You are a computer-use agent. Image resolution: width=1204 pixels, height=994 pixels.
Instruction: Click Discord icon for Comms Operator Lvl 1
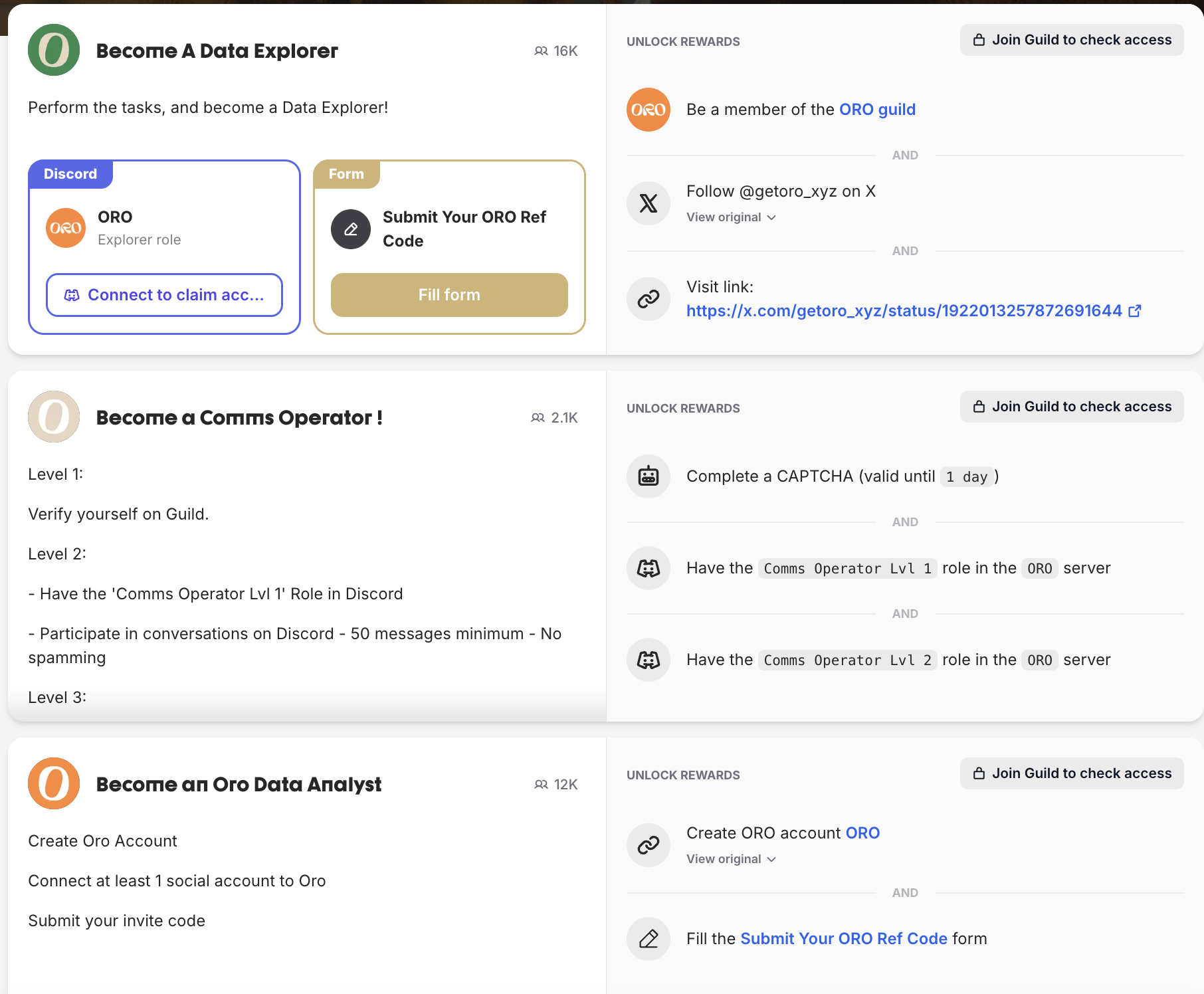tap(648, 568)
